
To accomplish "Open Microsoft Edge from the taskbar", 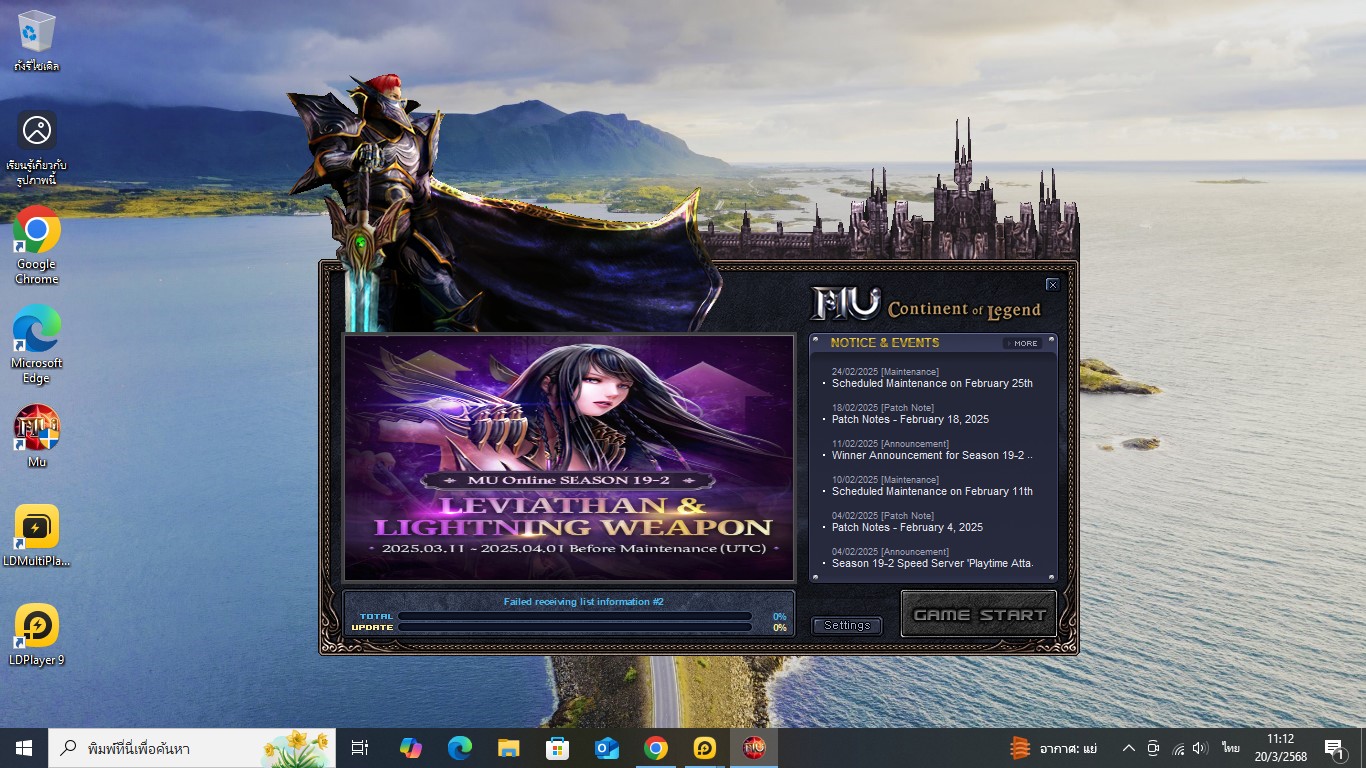I will coord(459,748).
